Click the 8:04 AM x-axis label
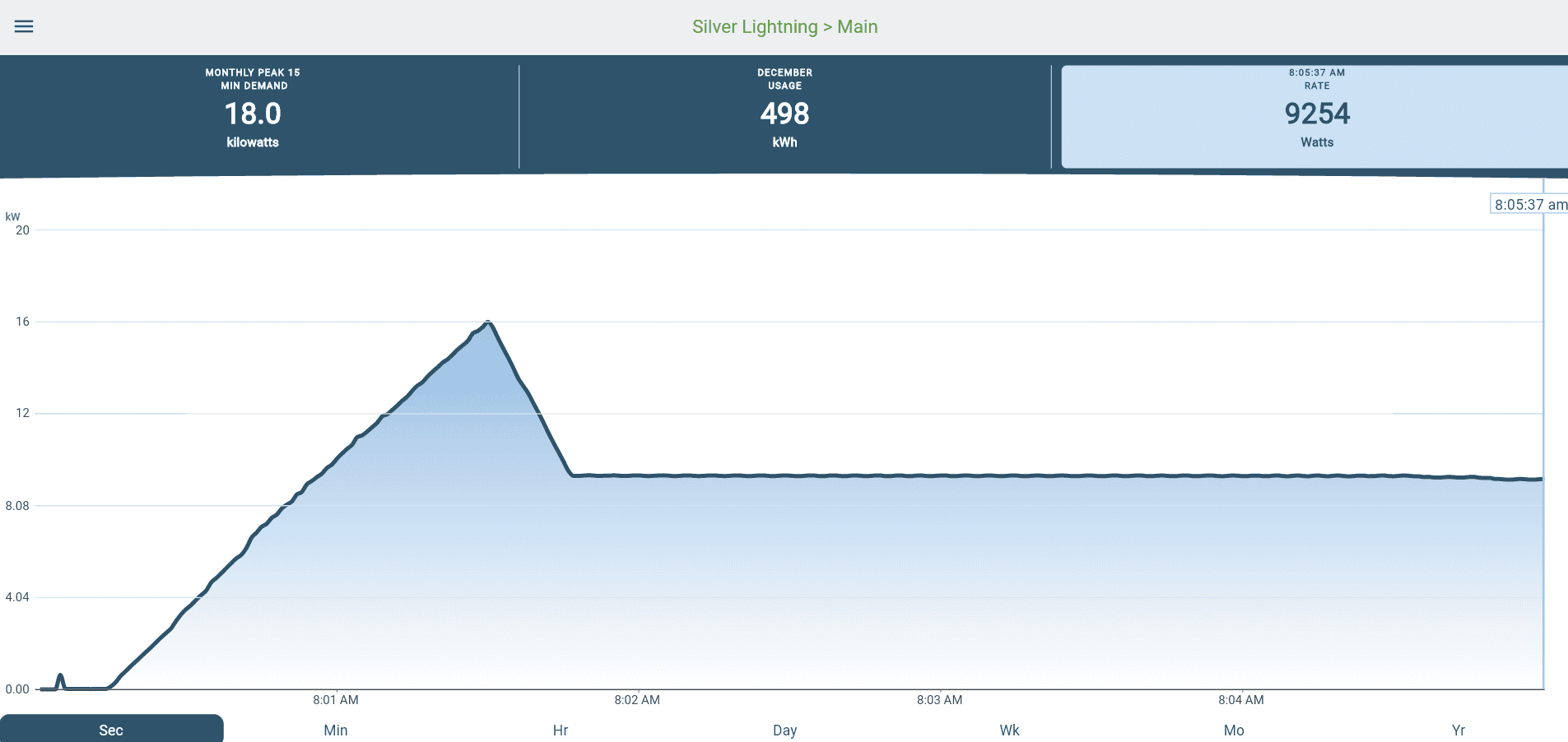The height and width of the screenshot is (742, 1568). pyautogui.click(x=1241, y=700)
